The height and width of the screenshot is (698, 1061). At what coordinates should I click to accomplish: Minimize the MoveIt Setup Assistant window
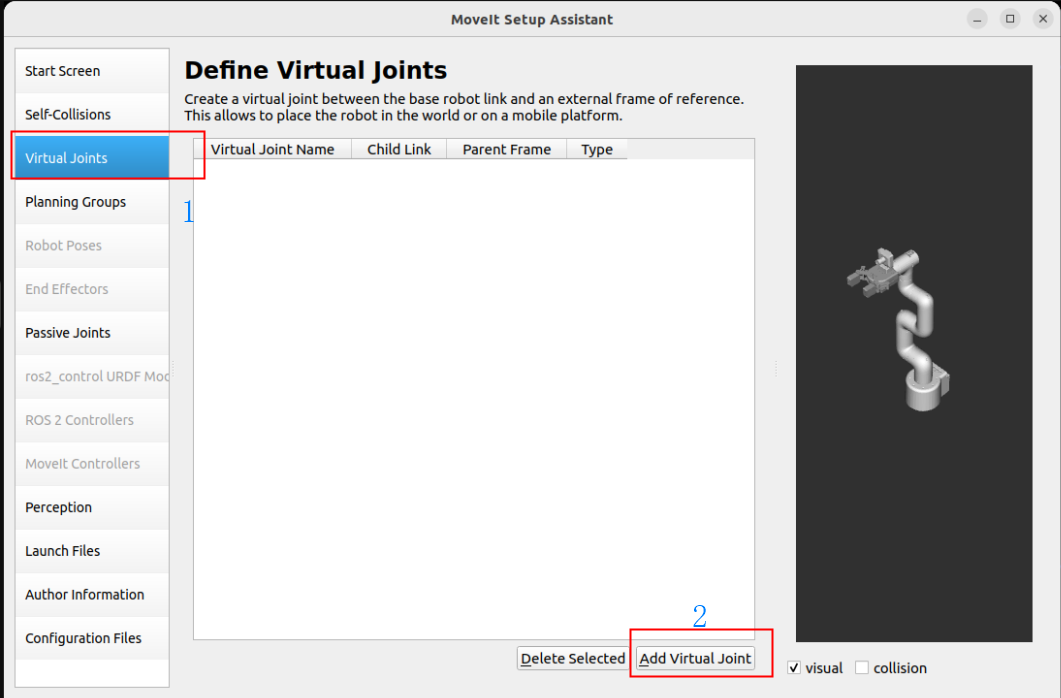click(976, 19)
